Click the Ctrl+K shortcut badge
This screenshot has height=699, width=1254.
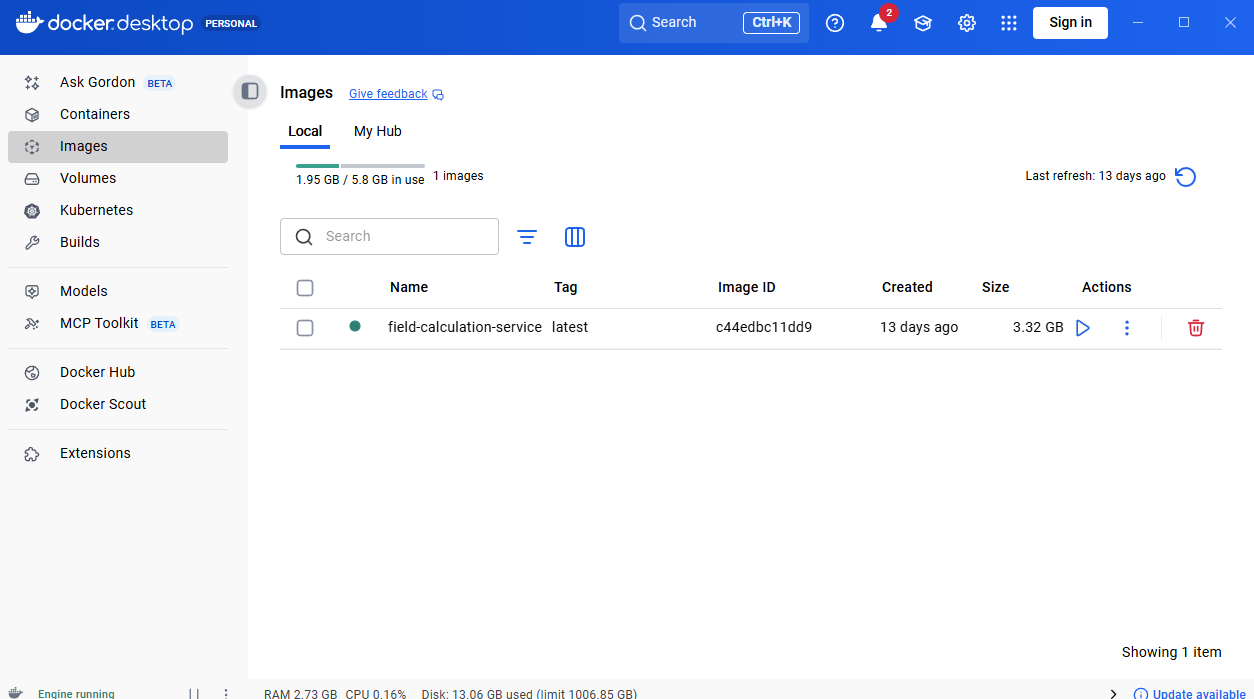click(x=771, y=22)
